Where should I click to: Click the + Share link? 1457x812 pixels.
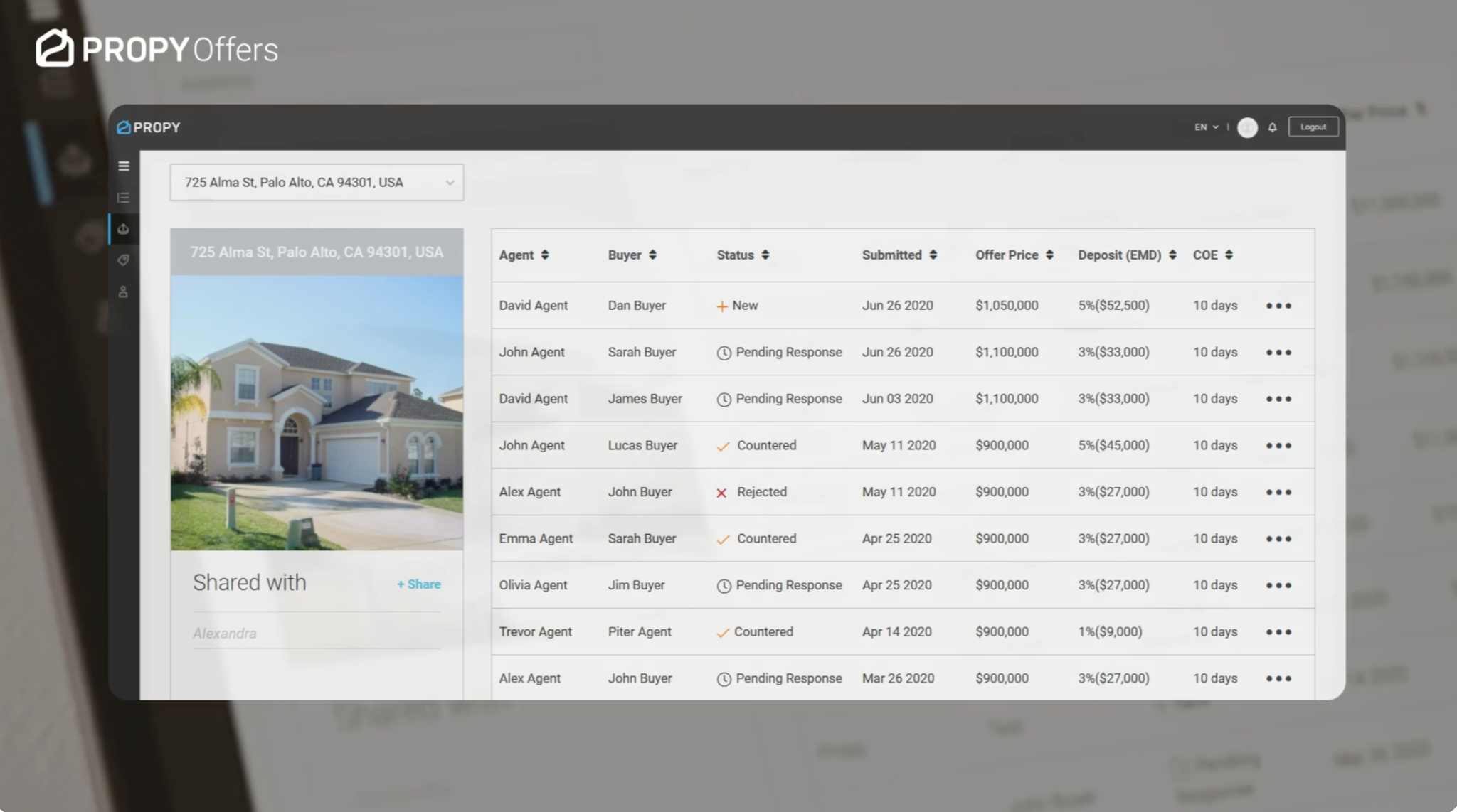(419, 584)
